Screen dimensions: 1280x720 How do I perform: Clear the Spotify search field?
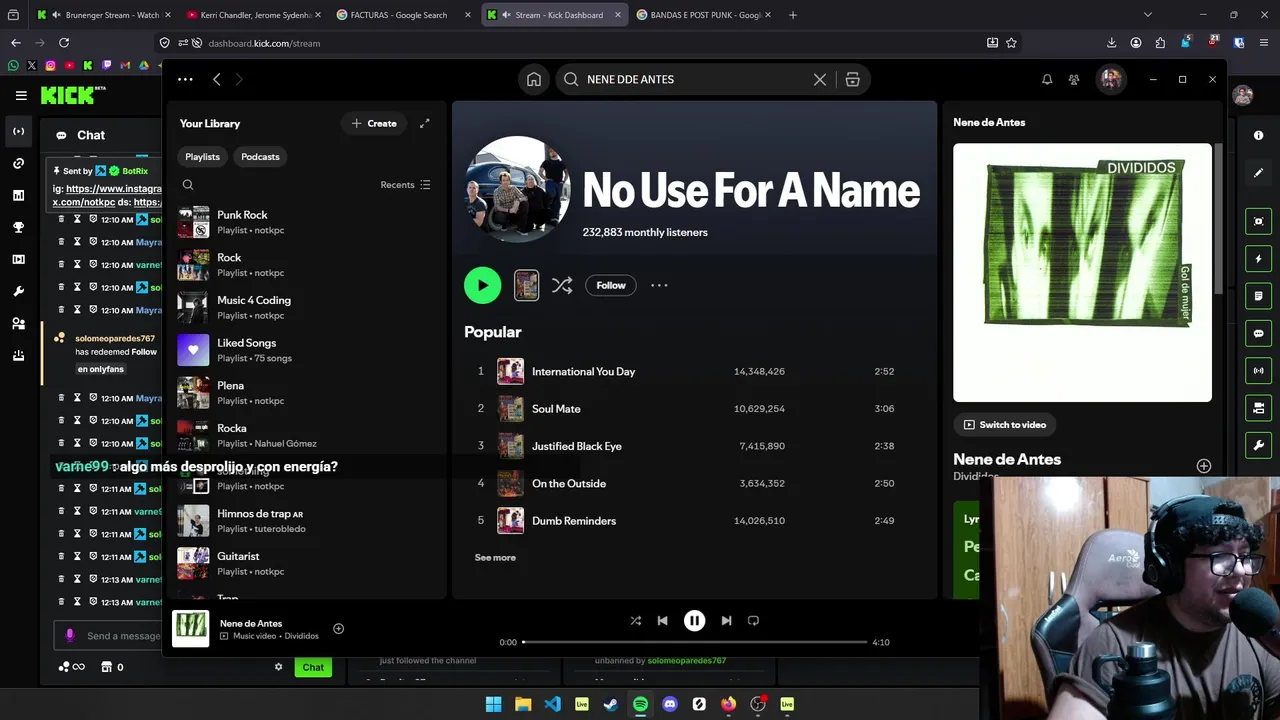pyautogui.click(x=820, y=80)
